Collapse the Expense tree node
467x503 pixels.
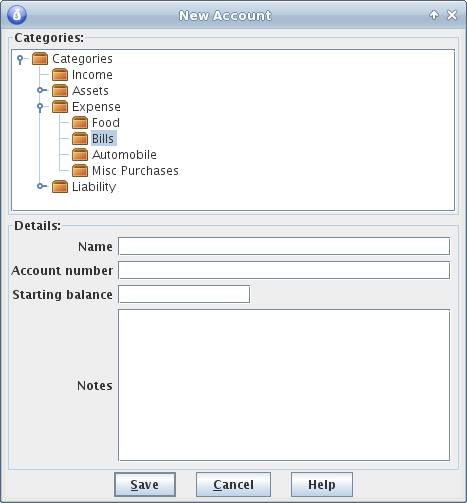click(40, 107)
